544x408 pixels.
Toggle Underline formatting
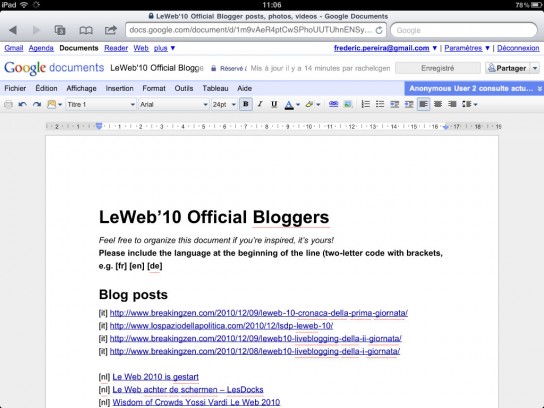[x=274, y=104]
